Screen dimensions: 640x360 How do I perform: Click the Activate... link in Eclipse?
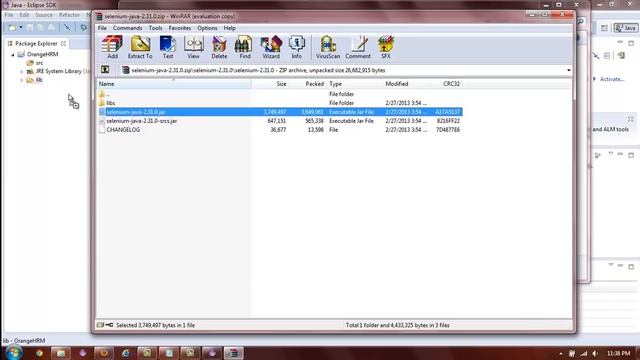(612, 79)
